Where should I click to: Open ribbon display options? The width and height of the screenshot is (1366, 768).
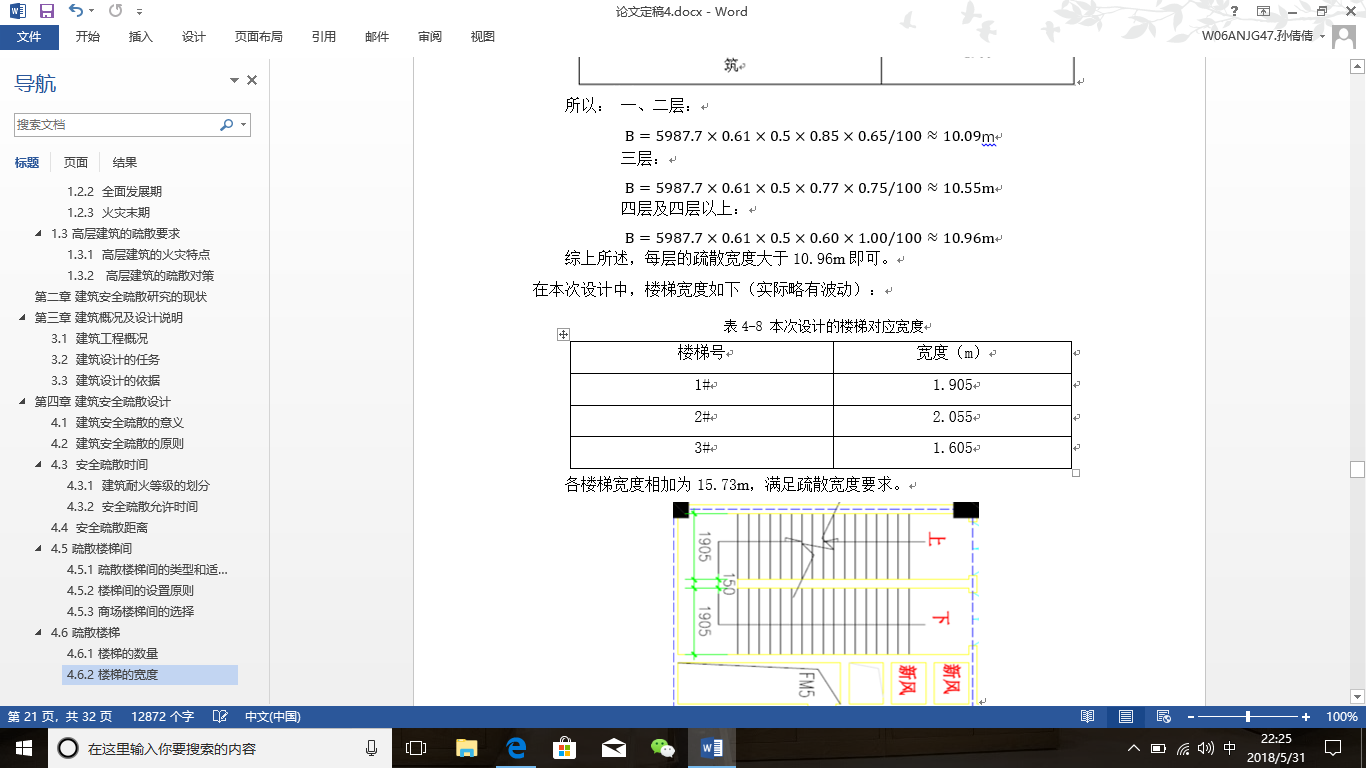1264,11
